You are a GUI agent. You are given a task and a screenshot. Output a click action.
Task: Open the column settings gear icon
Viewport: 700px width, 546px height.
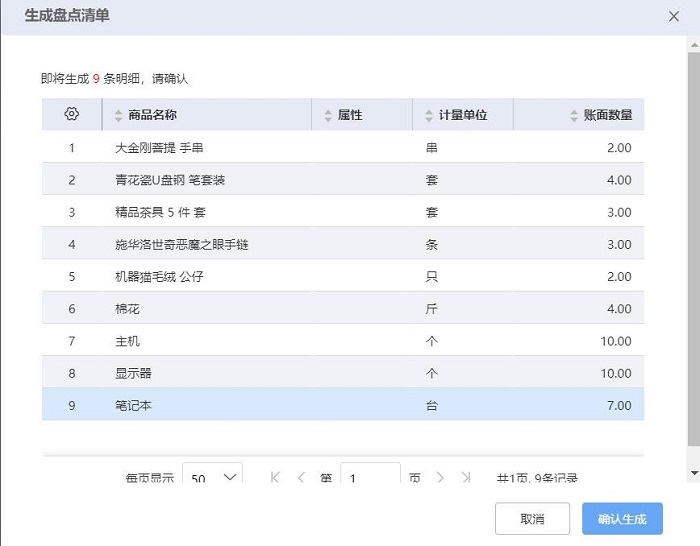tap(71, 114)
